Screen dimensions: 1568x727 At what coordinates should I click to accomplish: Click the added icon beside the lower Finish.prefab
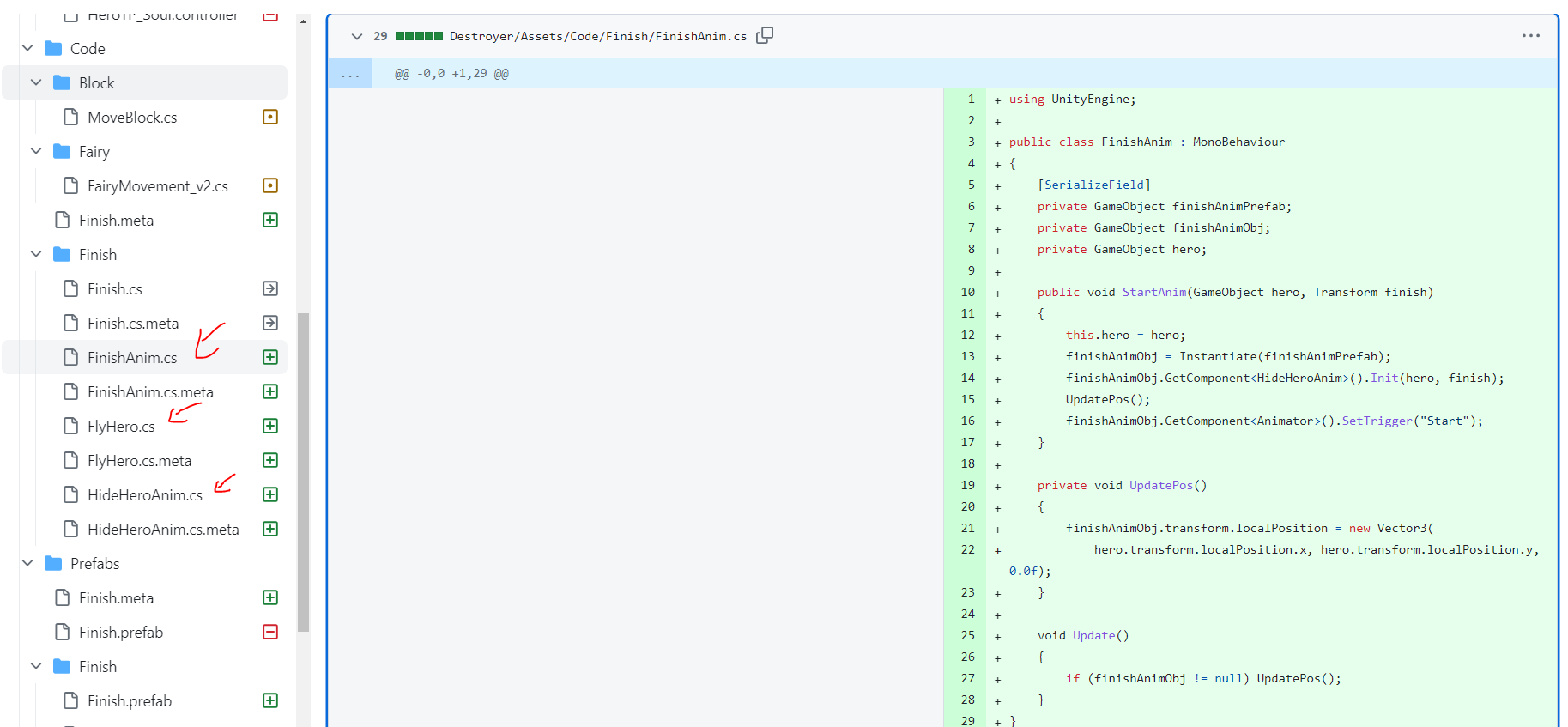[270, 700]
